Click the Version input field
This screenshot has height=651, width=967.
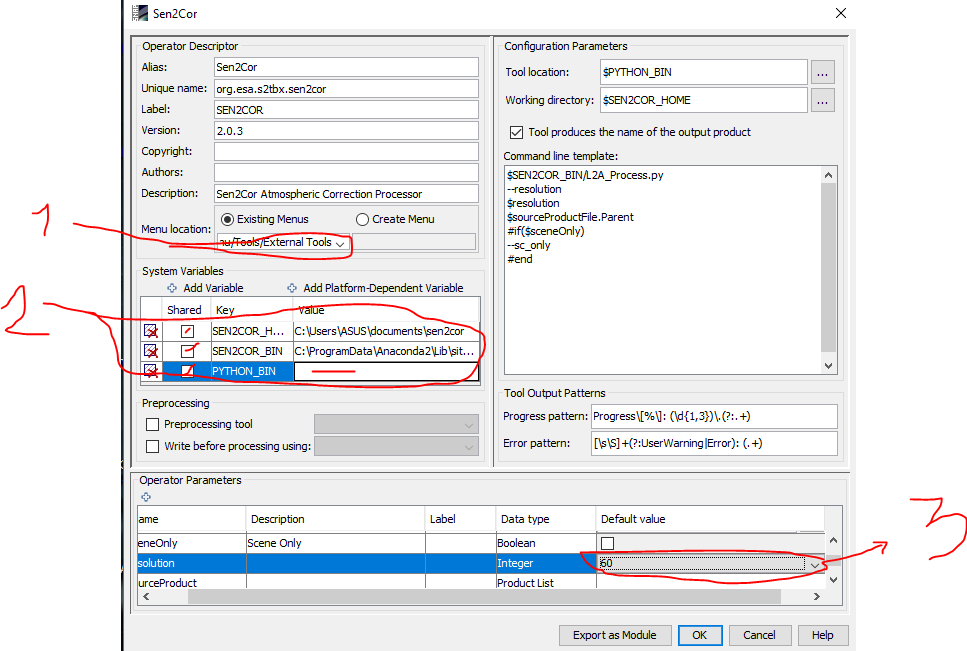pos(346,131)
